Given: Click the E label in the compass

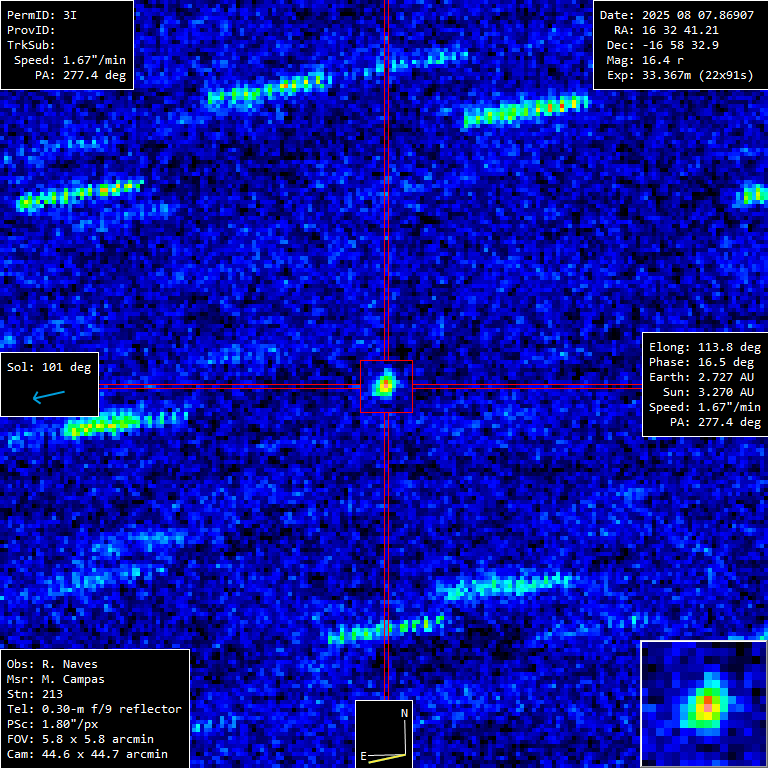Looking at the screenshot, I should (363, 756).
